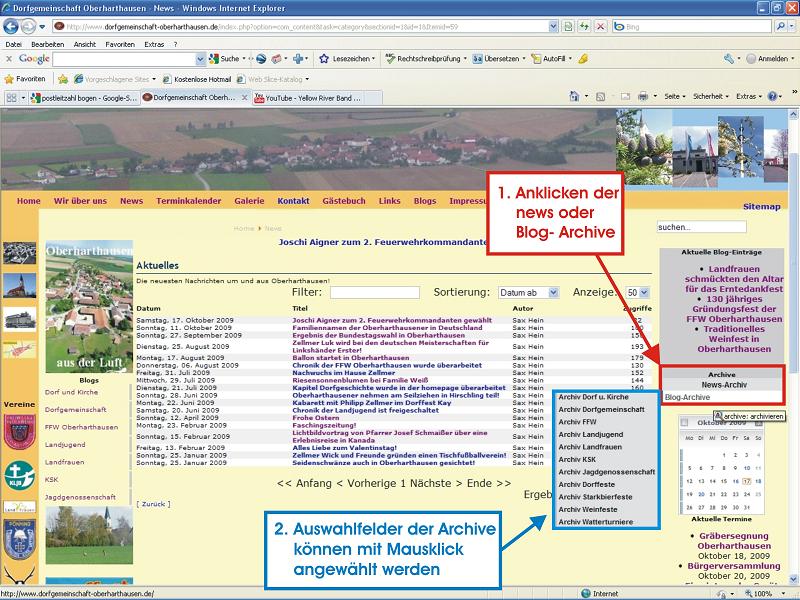Viewport: 800px width, 600px height.
Task: Click the Google toolbar wrench settings icon
Action: tap(729, 59)
